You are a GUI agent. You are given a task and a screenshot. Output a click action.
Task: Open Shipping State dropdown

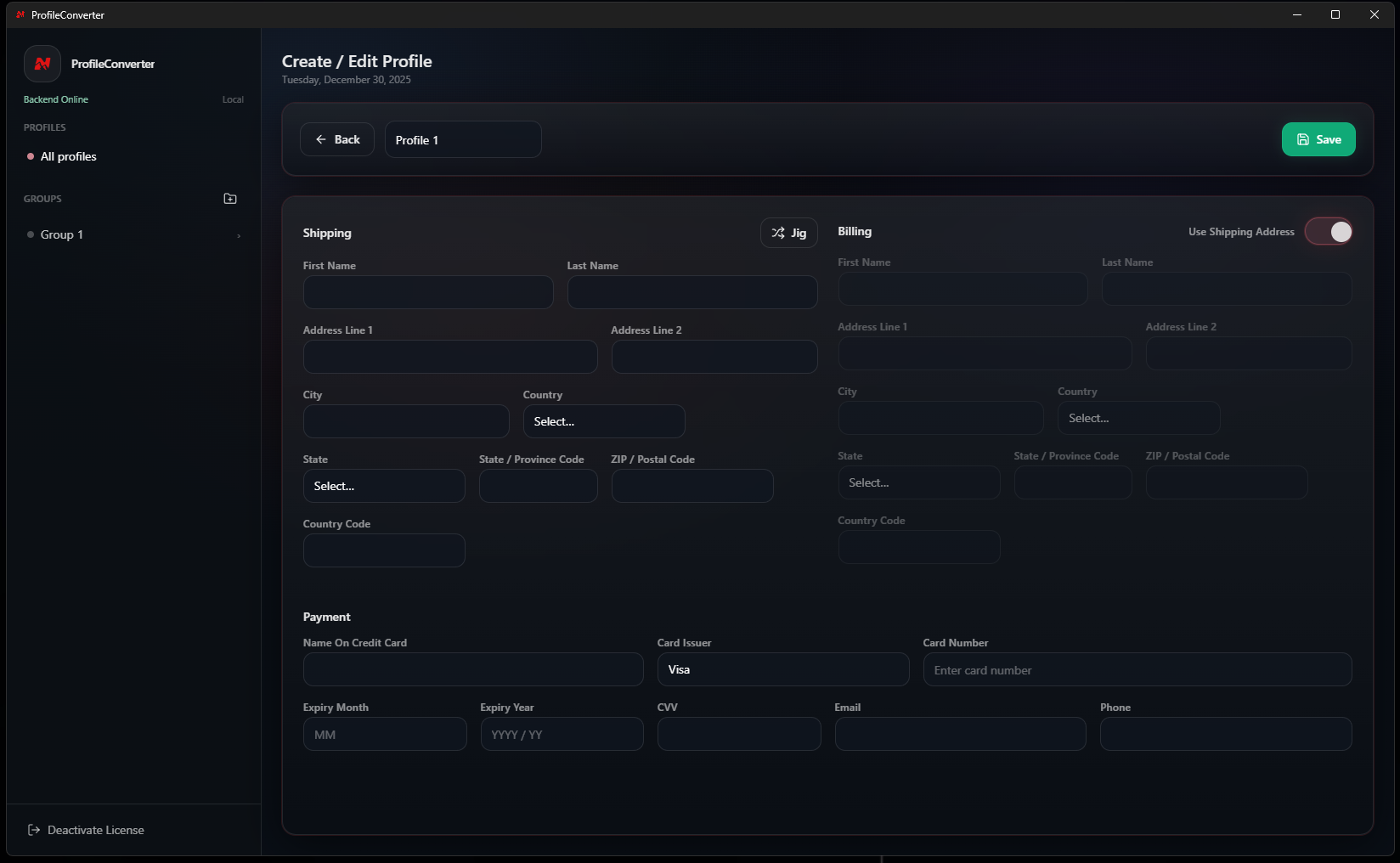(x=384, y=486)
